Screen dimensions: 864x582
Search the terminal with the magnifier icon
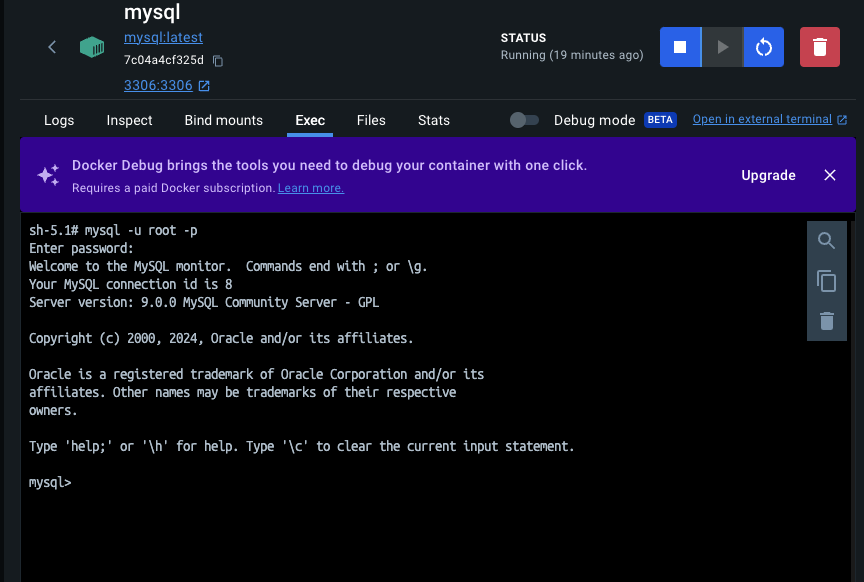[x=826, y=241]
